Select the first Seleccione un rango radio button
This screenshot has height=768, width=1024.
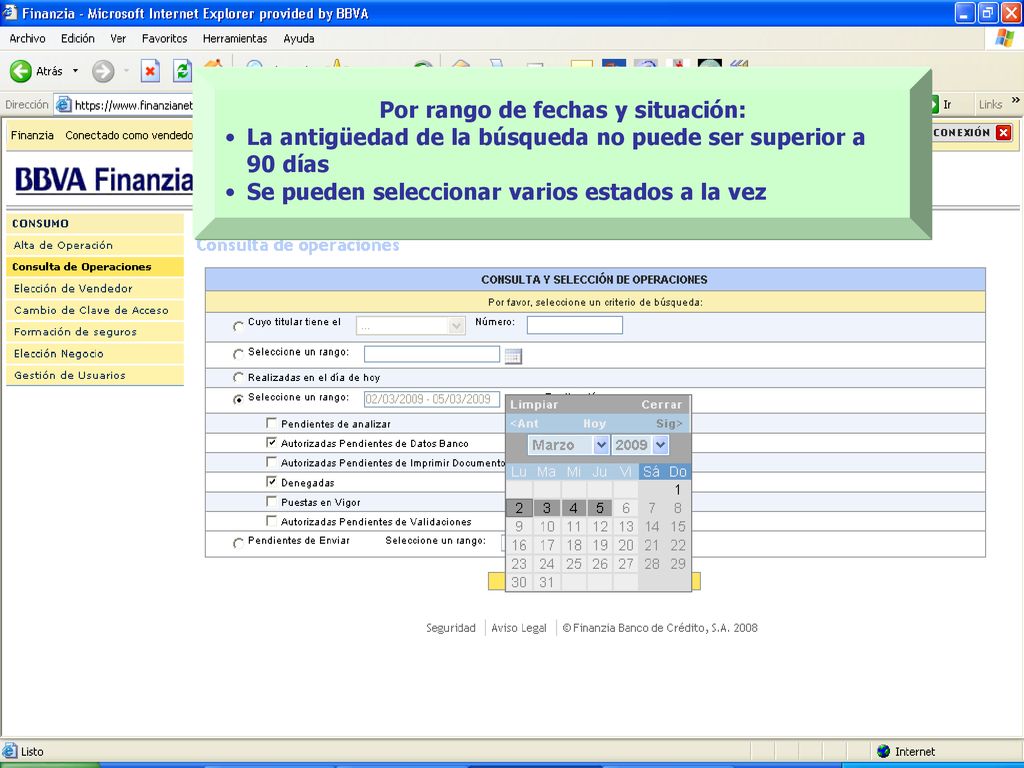tap(238, 354)
